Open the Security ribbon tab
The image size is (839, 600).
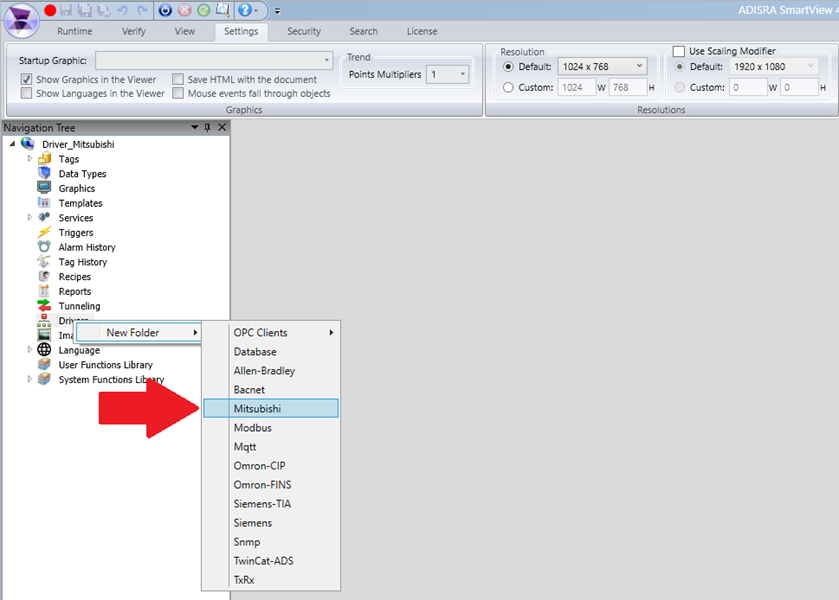[x=304, y=31]
